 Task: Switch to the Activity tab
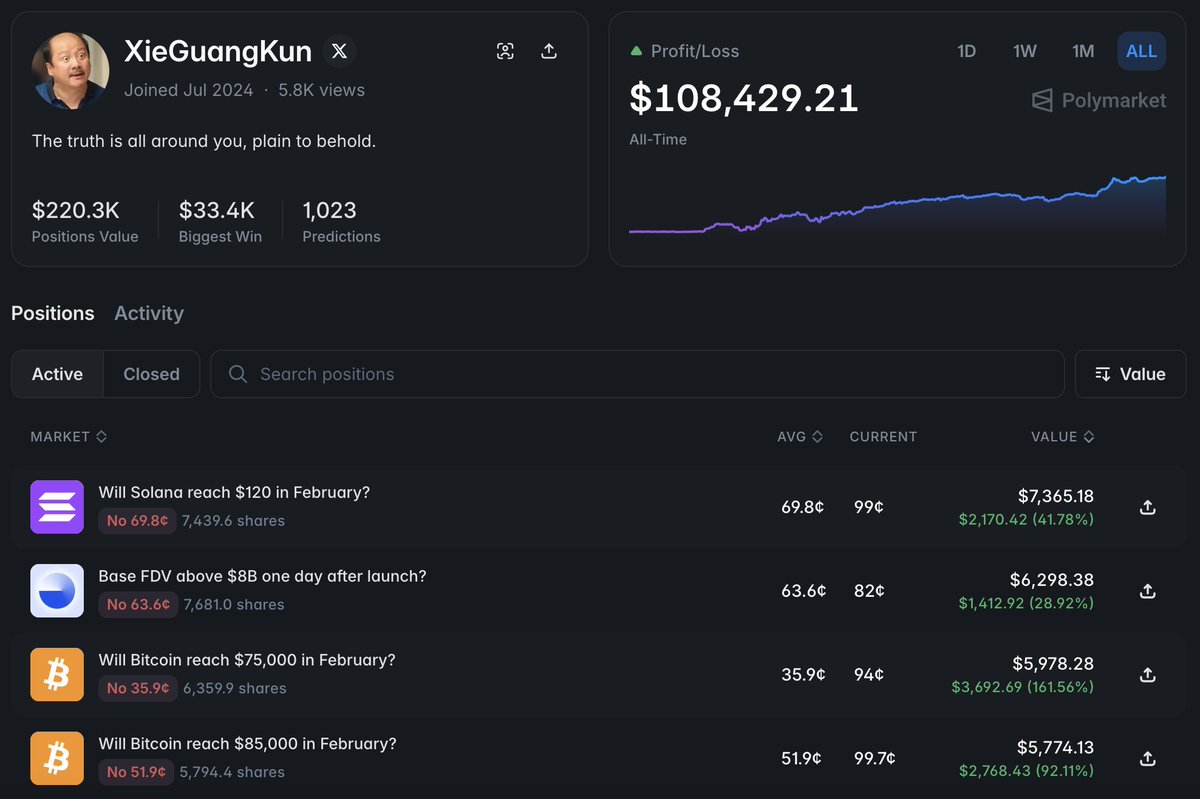click(149, 313)
